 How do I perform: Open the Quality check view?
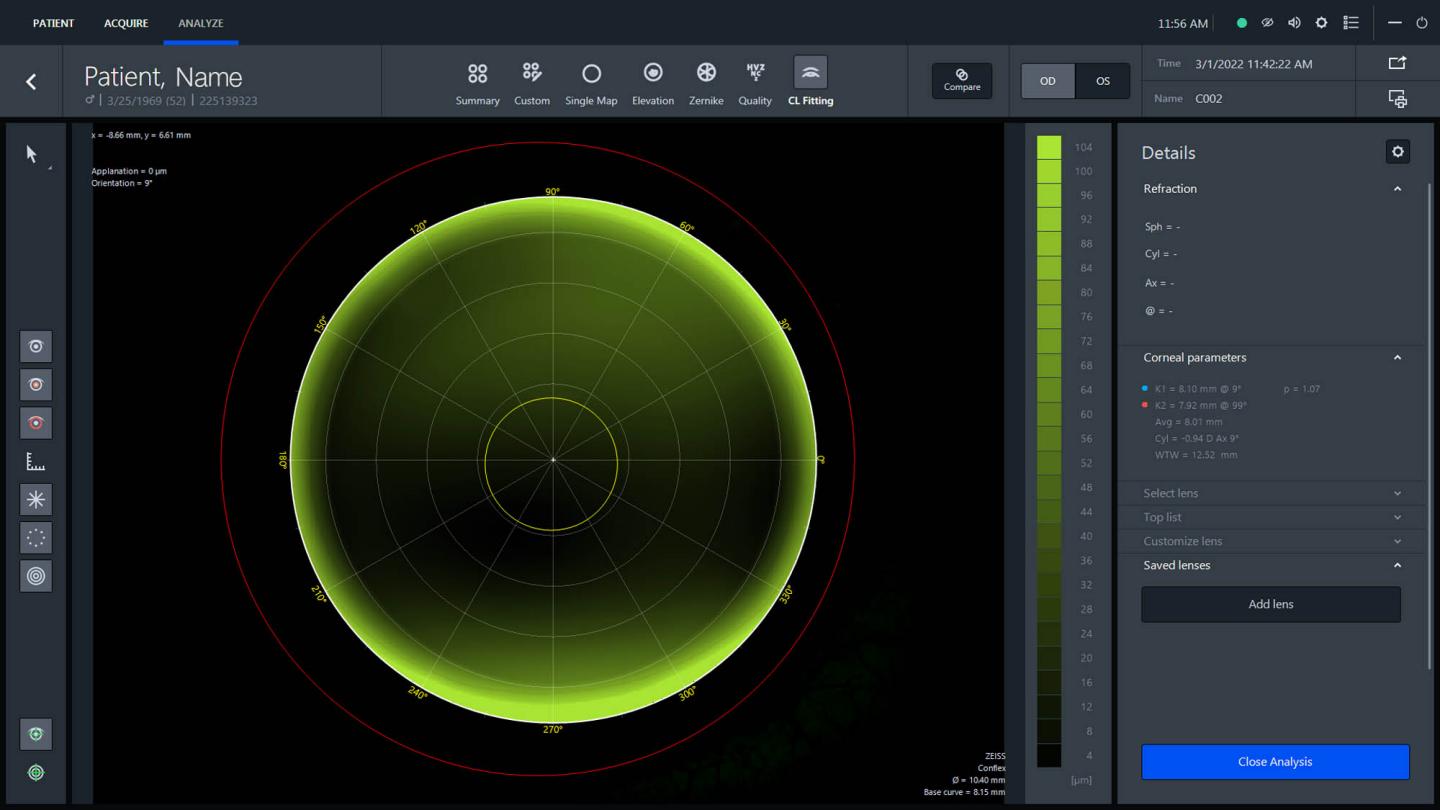755,82
